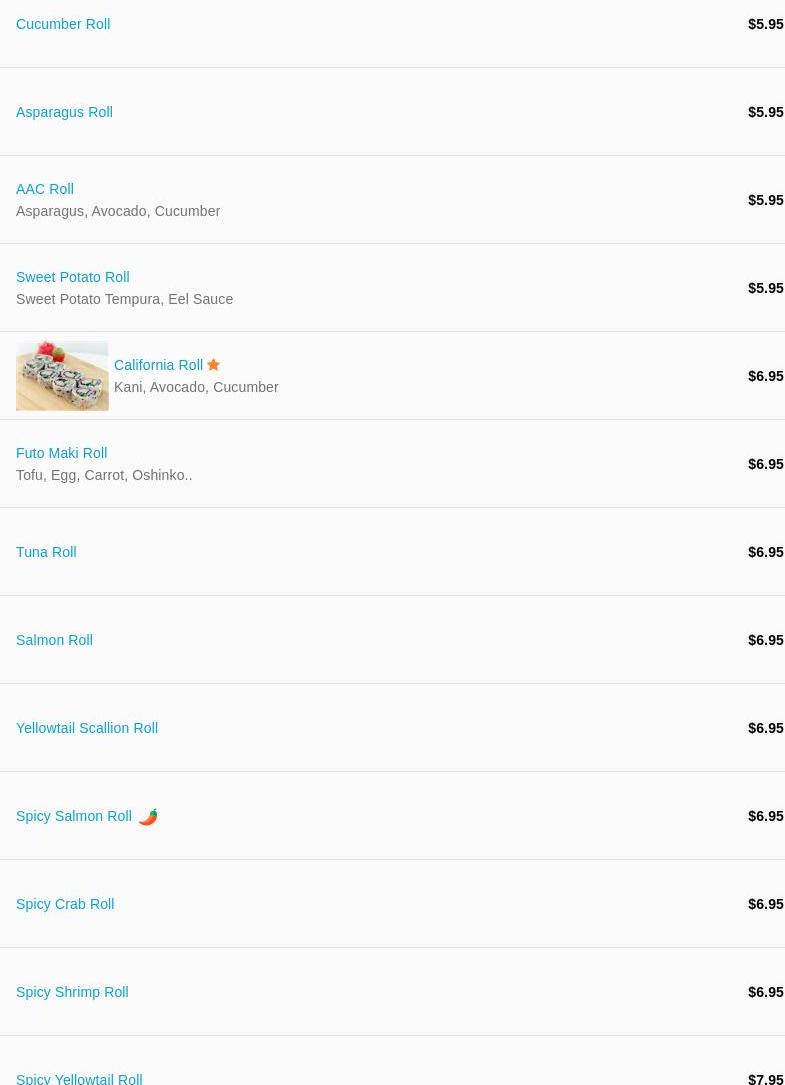Click the AAC Roll description text
Screen dimensions: 785x1085
click(118, 211)
